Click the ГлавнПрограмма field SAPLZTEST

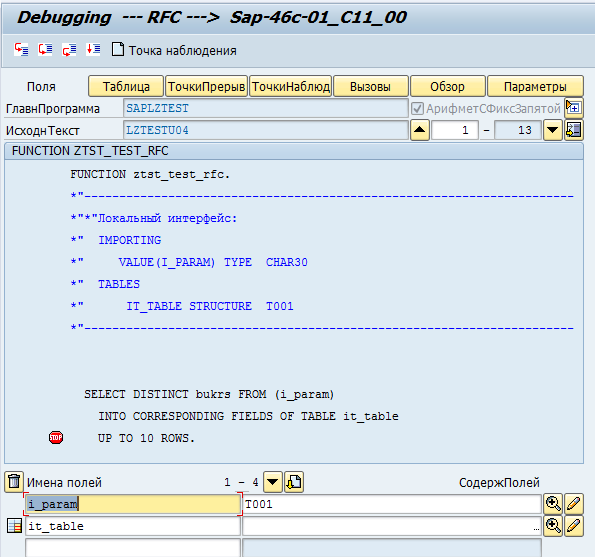click(x=266, y=109)
